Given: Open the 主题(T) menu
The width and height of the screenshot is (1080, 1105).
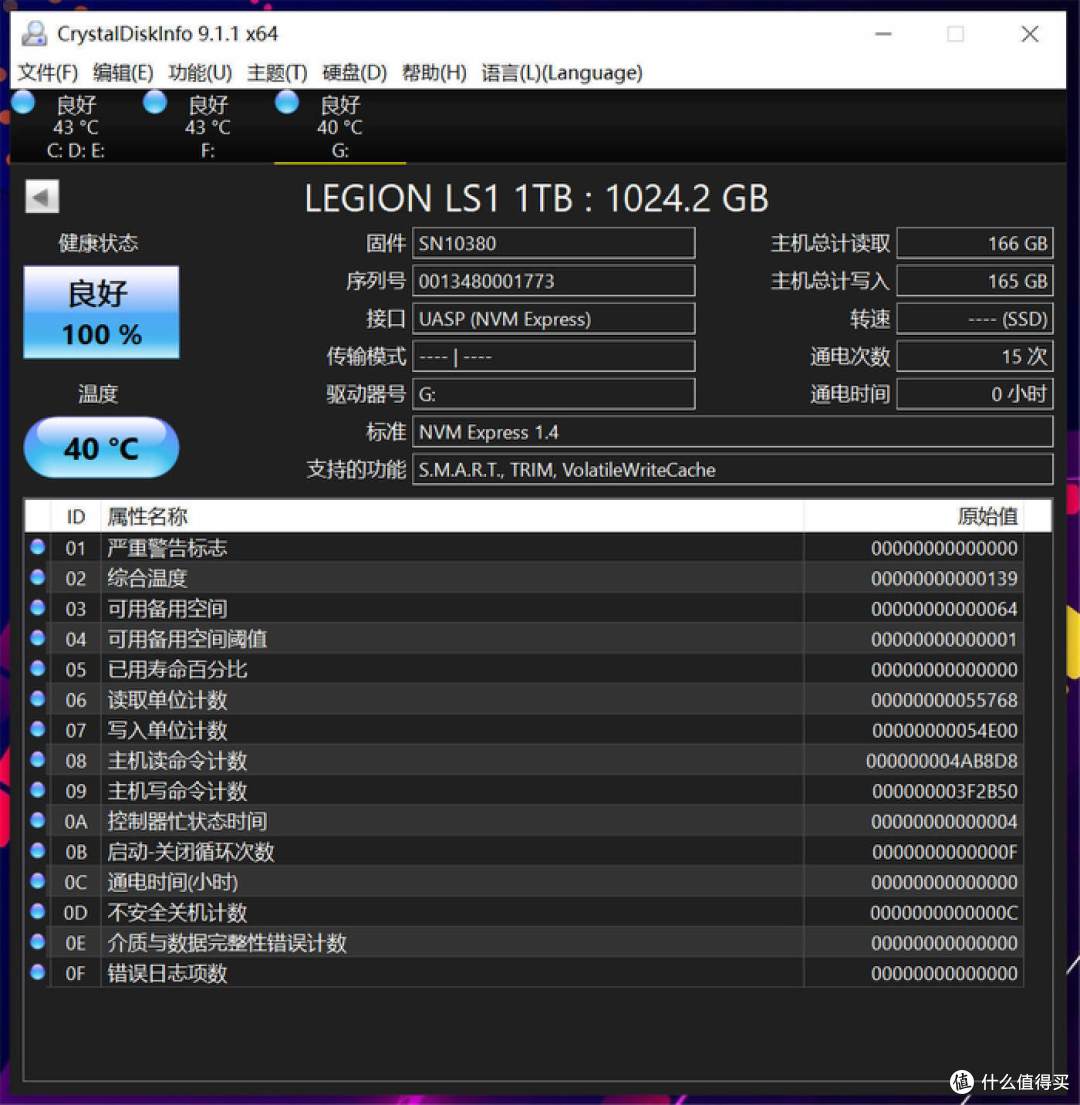Looking at the screenshot, I should [x=277, y=73].
